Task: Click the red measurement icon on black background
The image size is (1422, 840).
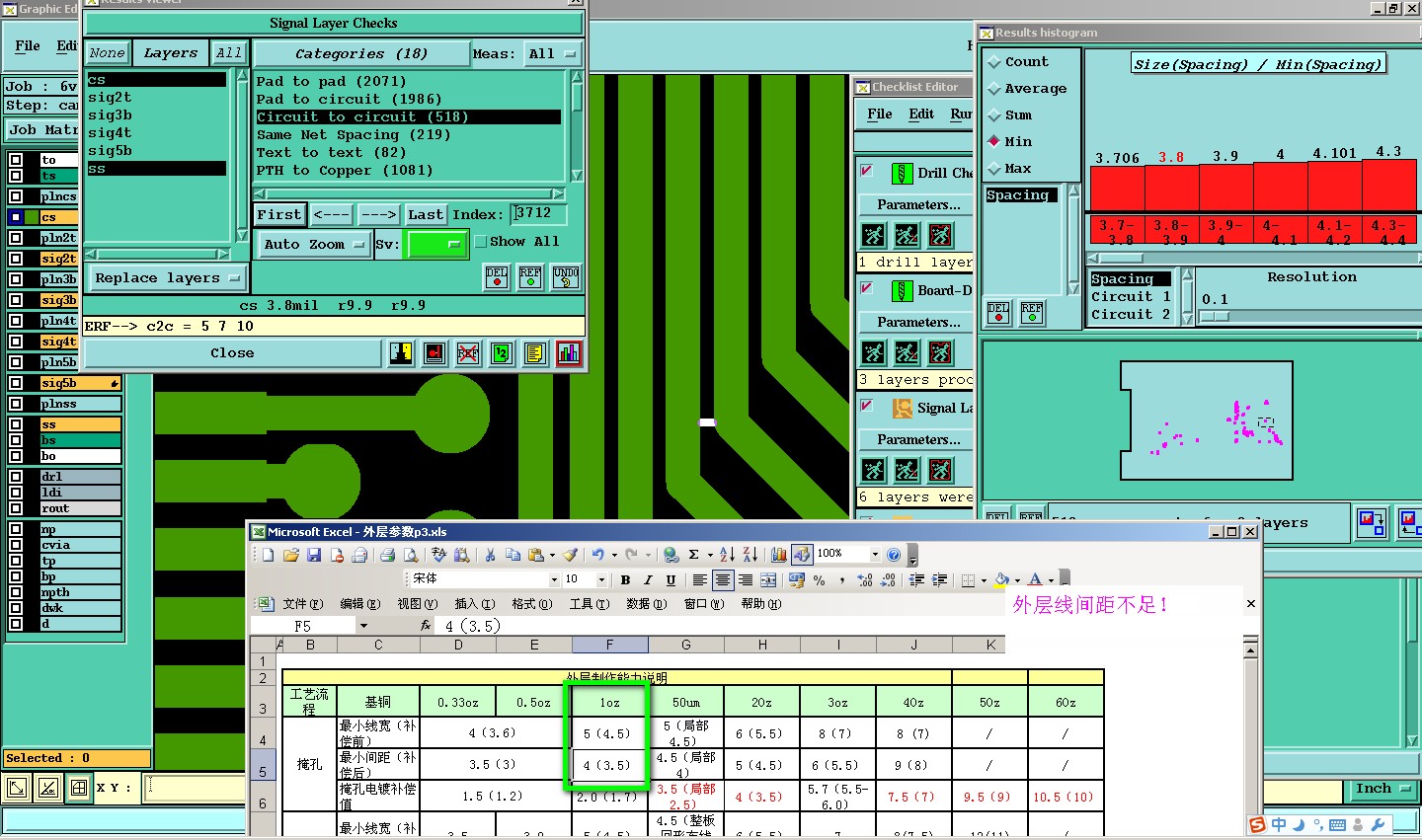Action: pos(434,353)
